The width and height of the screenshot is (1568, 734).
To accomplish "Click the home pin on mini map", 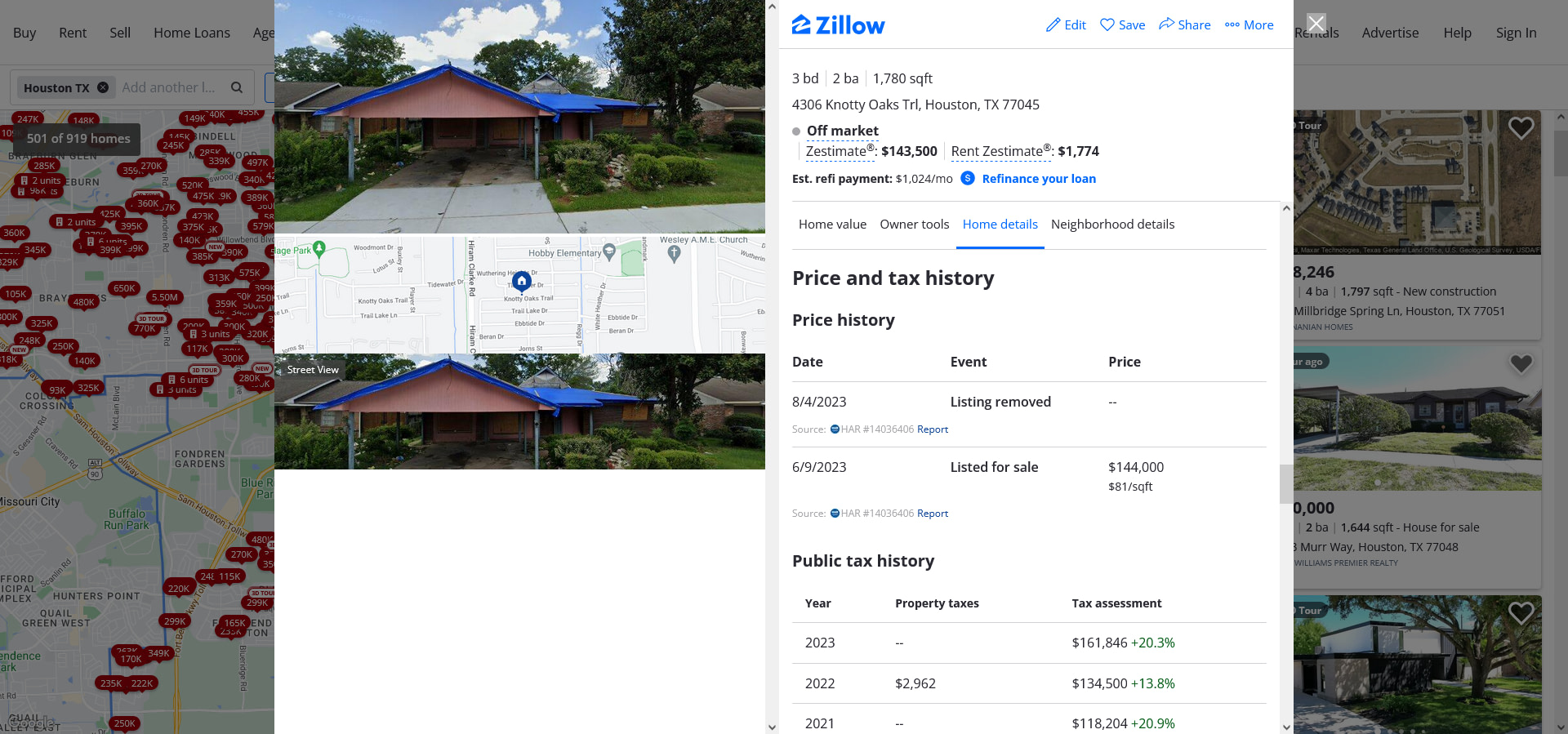I will 521,282.
